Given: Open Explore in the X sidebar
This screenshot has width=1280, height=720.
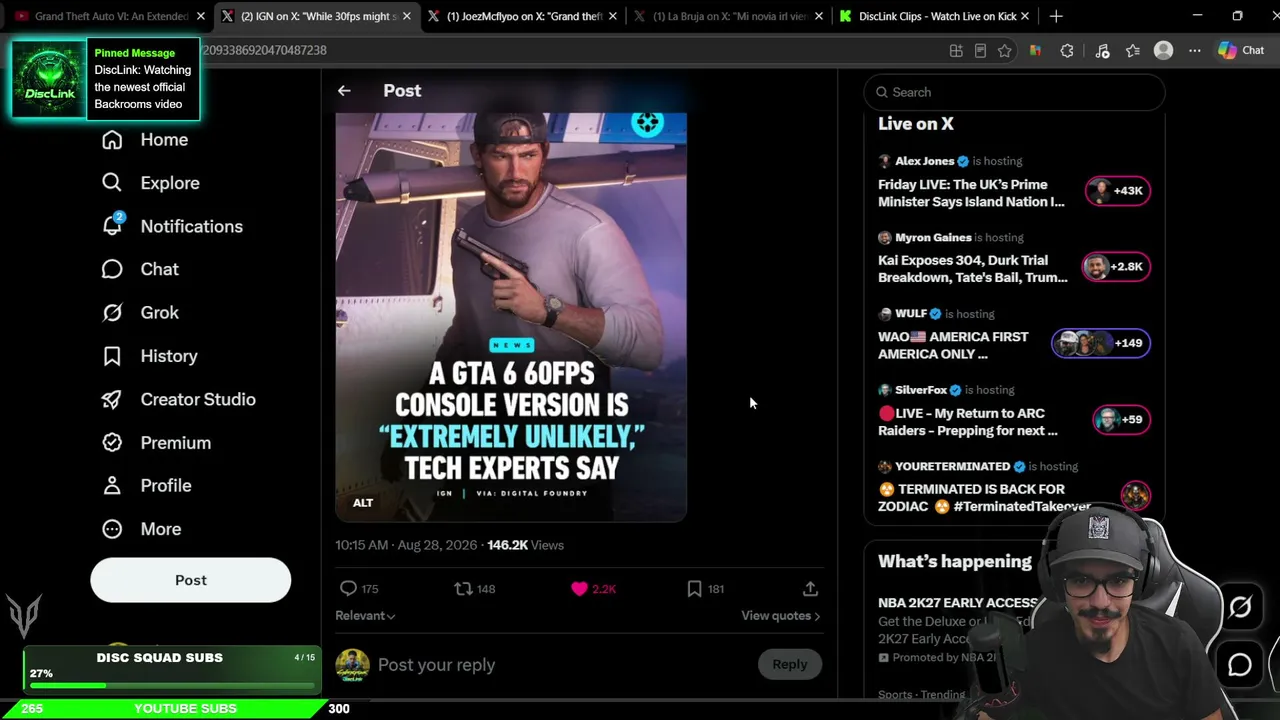Looking at the screenshot, I should [150, 183].
